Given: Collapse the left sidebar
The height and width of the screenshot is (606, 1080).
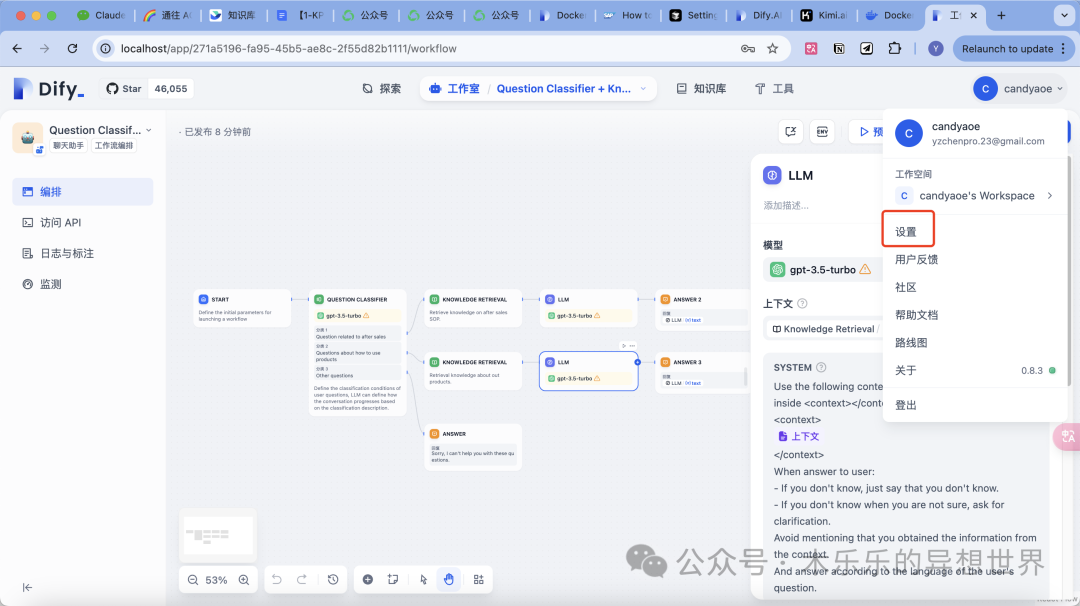Looking at the screenshot, I should click(28, 587).
